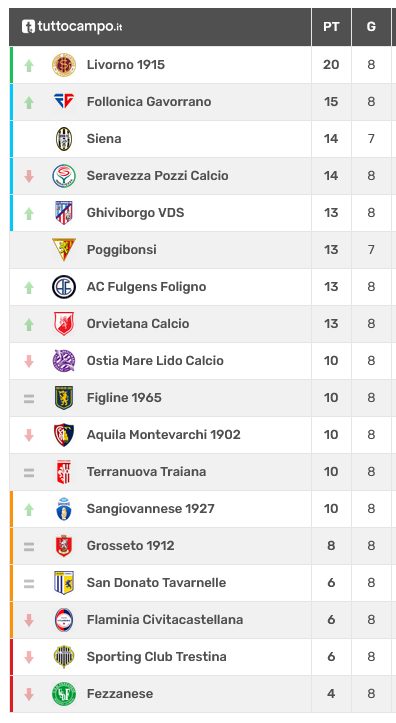Click the Sangiovannese 1927 crest
Screen dimensions: 396x723
click(x=64, y=509)
